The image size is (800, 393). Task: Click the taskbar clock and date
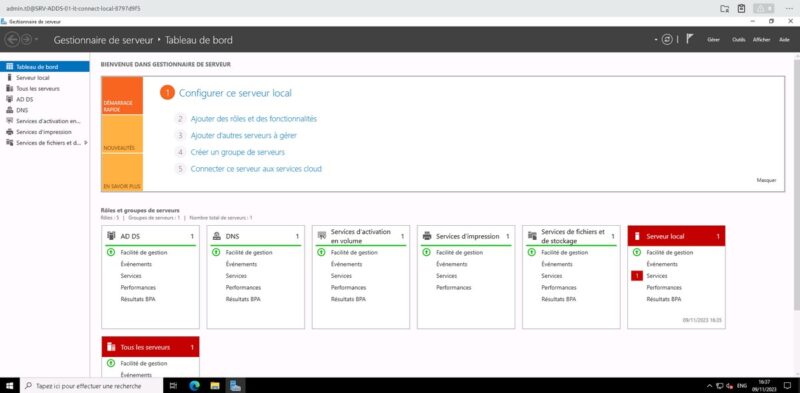point(764,385)
